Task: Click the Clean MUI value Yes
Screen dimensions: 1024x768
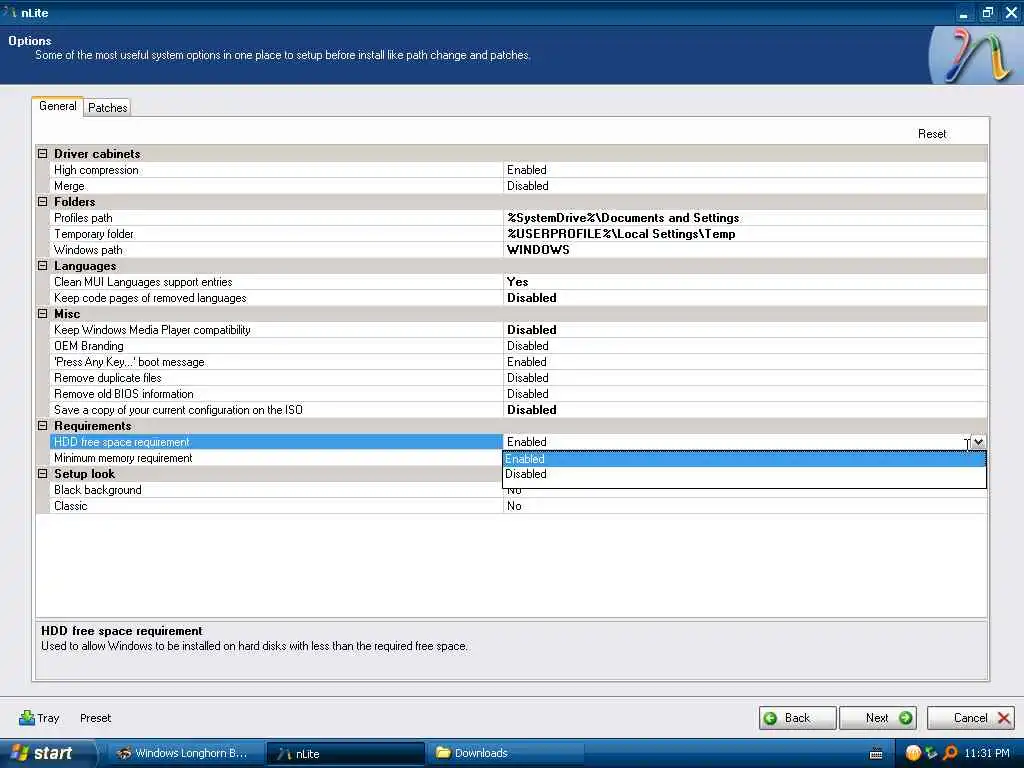Action: click(744, 282)
